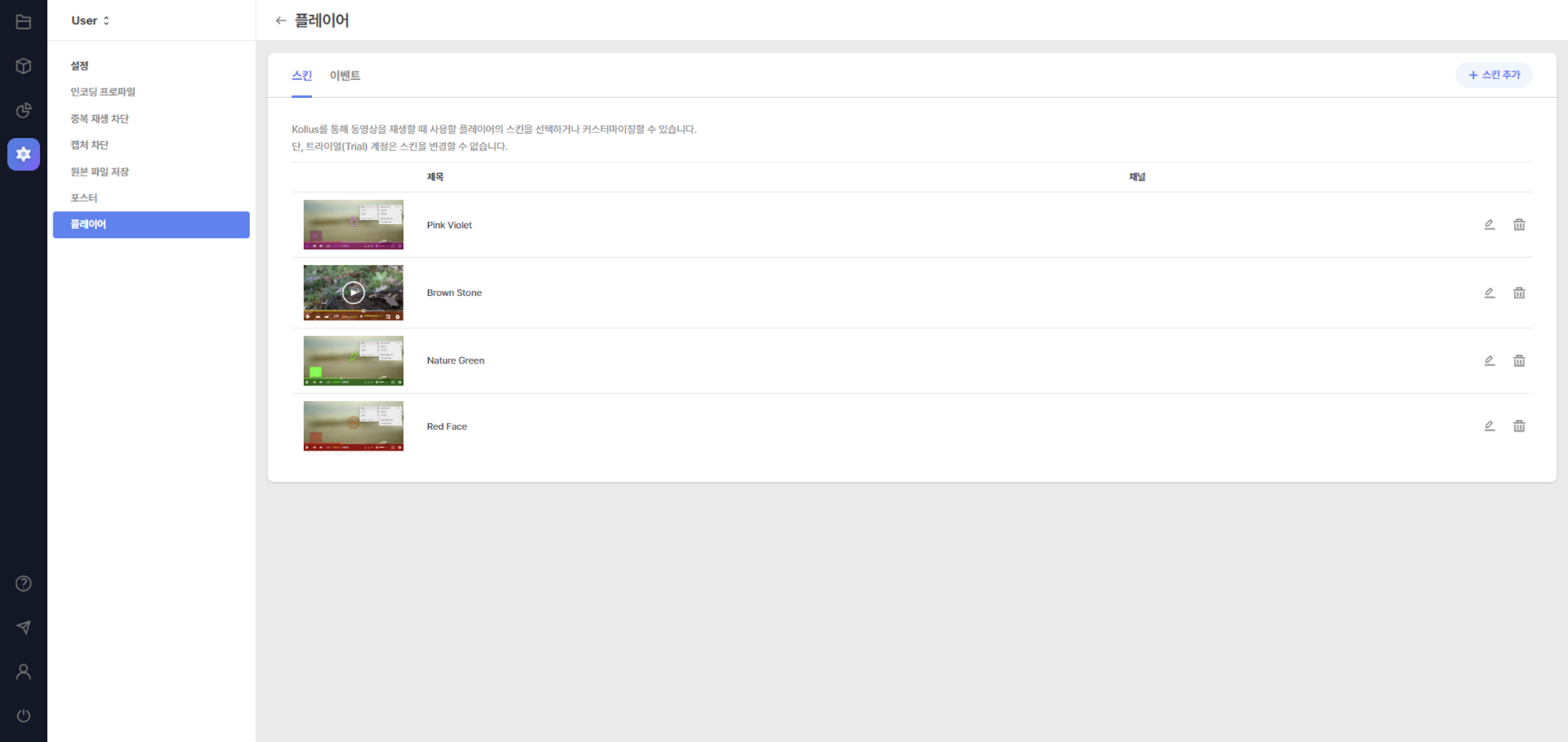Open the user profile icon in sidebar

tap(24, 671)
